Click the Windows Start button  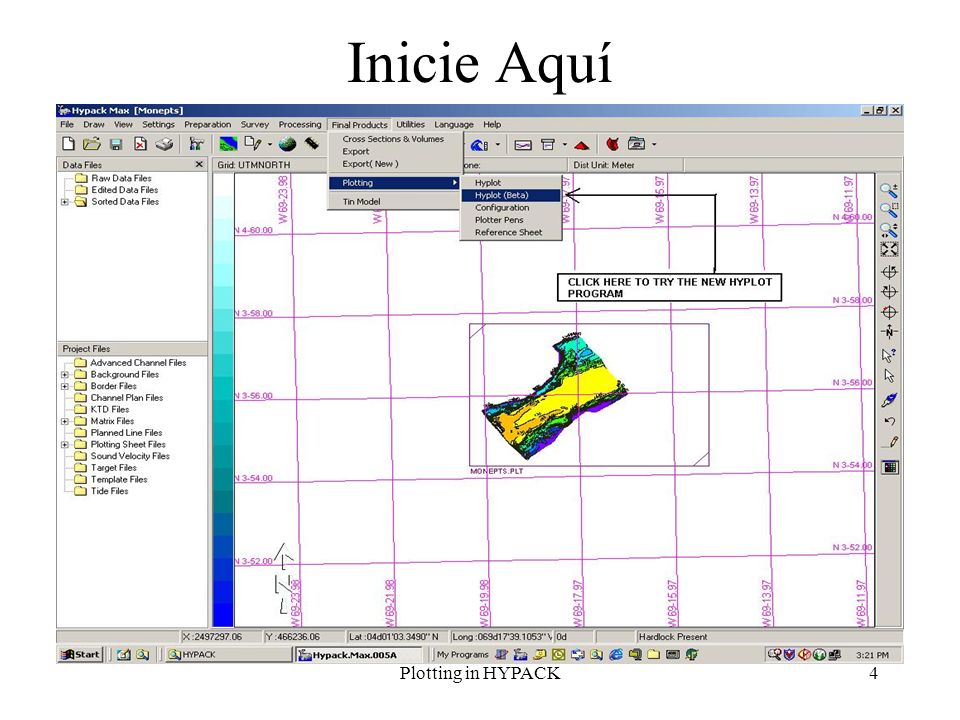[80, 654]
